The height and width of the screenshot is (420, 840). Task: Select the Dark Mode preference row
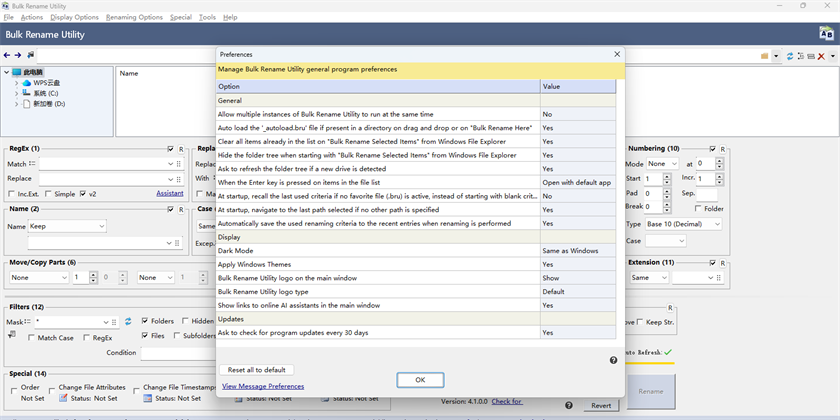click(x=379, y=249)
